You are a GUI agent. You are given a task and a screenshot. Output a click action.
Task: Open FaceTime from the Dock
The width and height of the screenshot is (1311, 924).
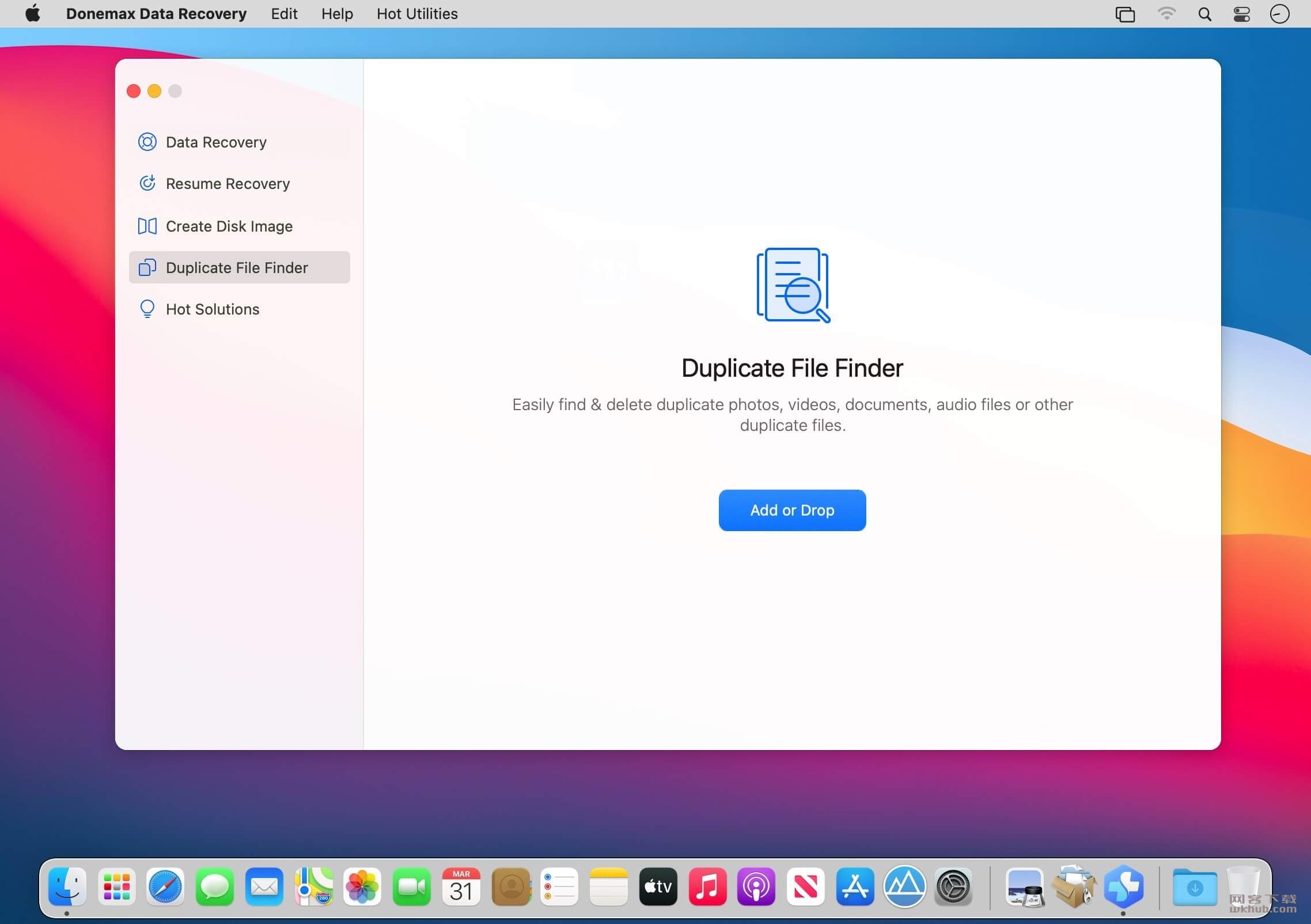click(412, 887)
